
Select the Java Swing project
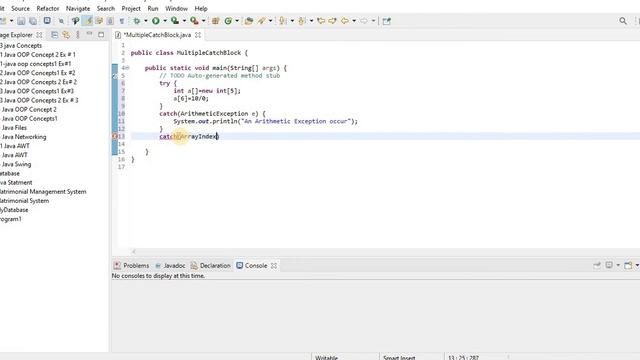coord(16,164)
